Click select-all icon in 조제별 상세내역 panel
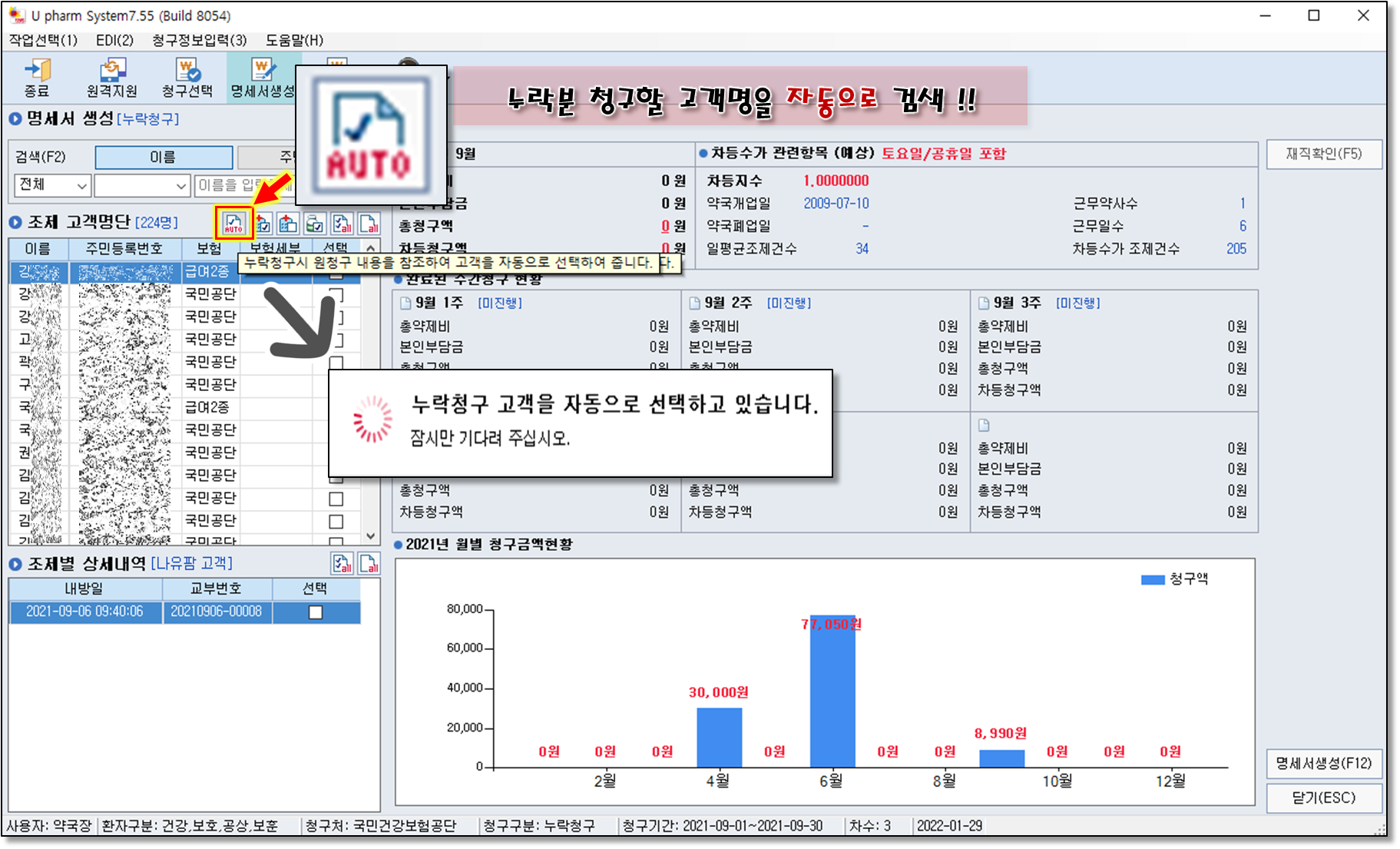This screenshot has height=849, width=1400. 342,564
